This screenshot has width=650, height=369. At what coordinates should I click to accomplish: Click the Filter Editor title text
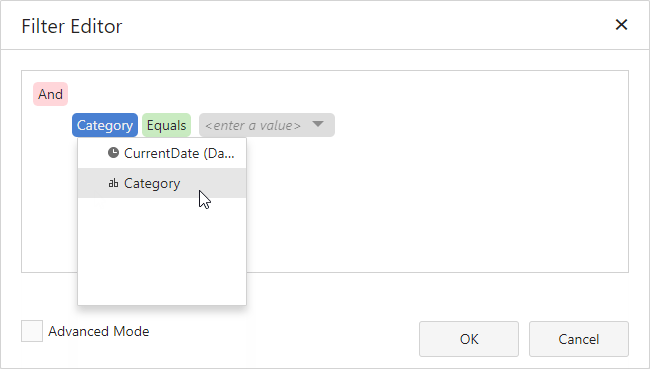tap(72, 26)
